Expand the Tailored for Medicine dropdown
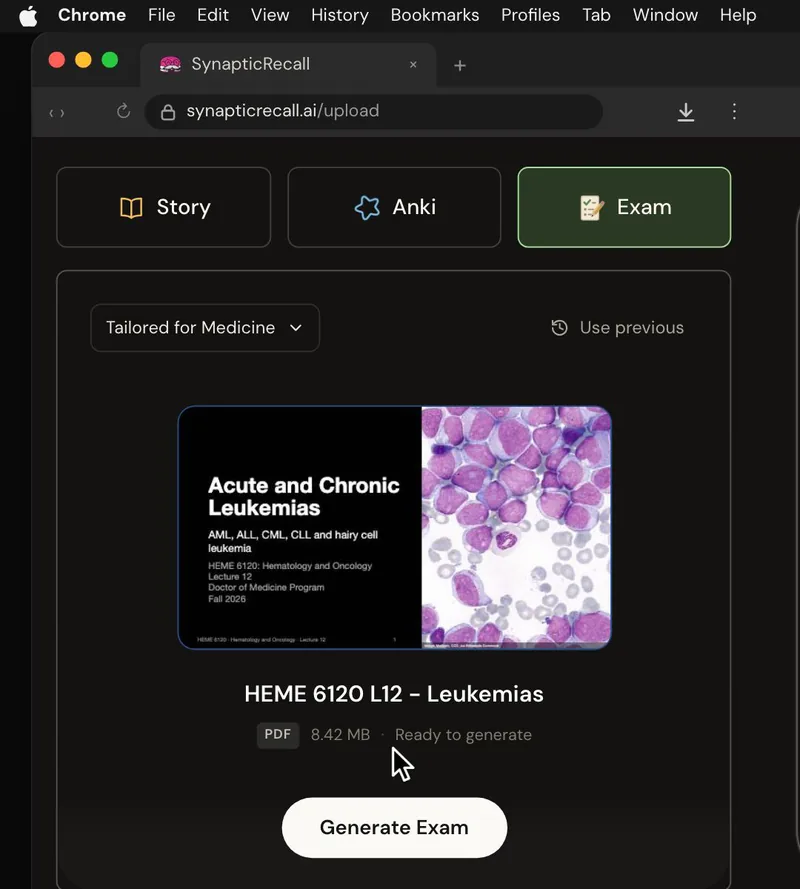This screenshot has height=889, width=800. pos(205,328)
